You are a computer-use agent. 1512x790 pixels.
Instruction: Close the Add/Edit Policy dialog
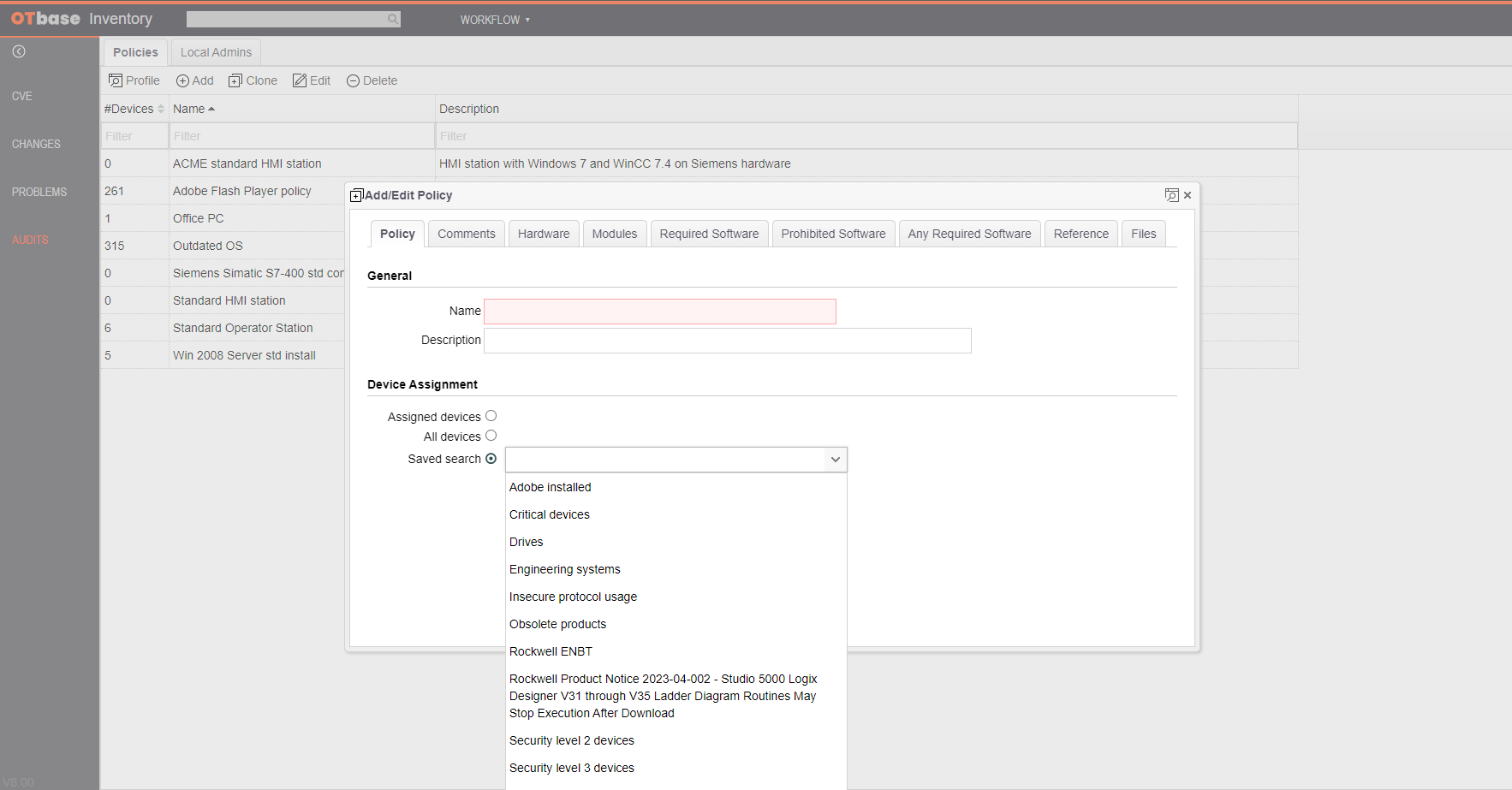tap(1188, 195)
